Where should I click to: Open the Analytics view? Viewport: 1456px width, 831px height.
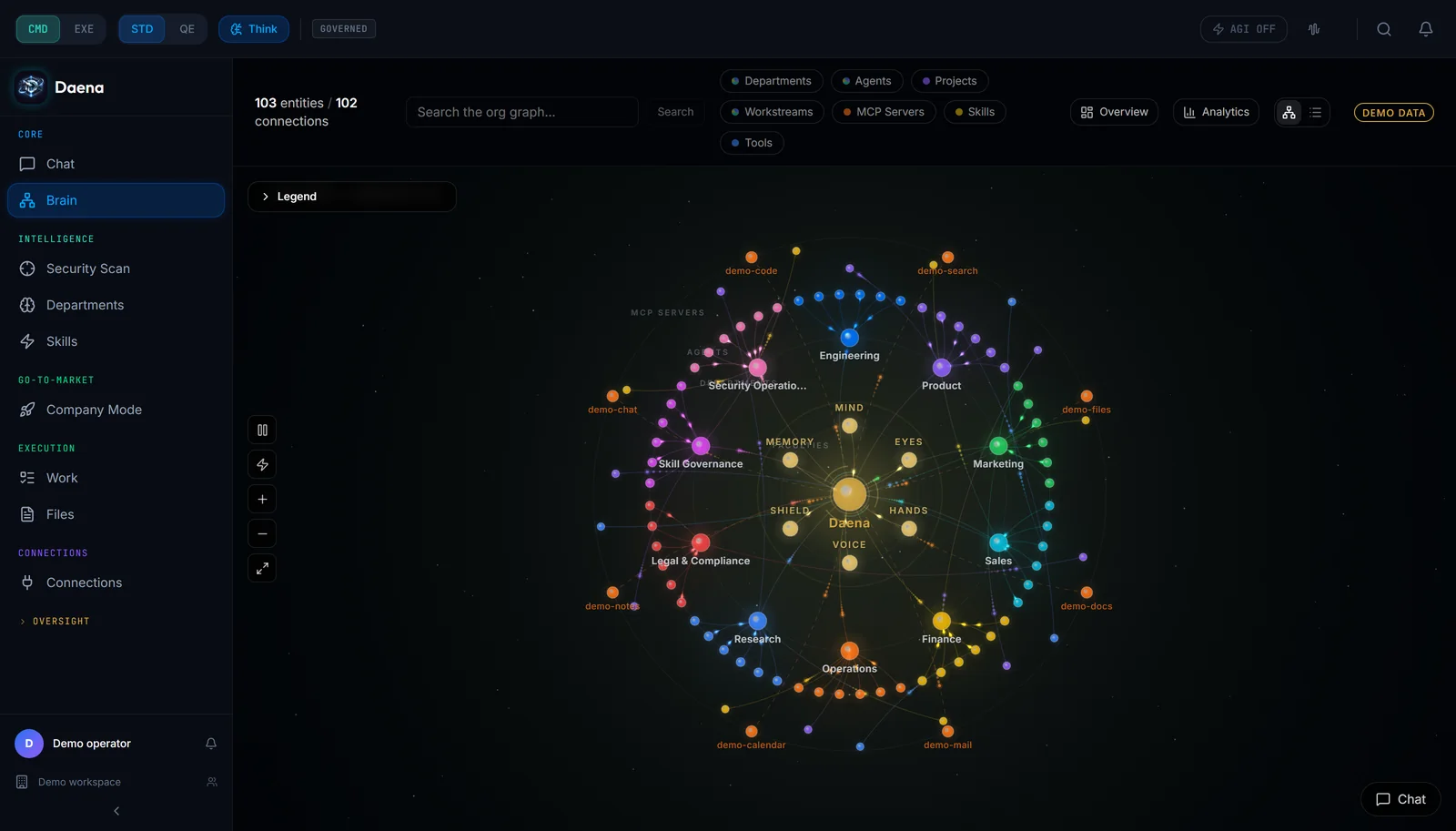[x=1216, y=112]
